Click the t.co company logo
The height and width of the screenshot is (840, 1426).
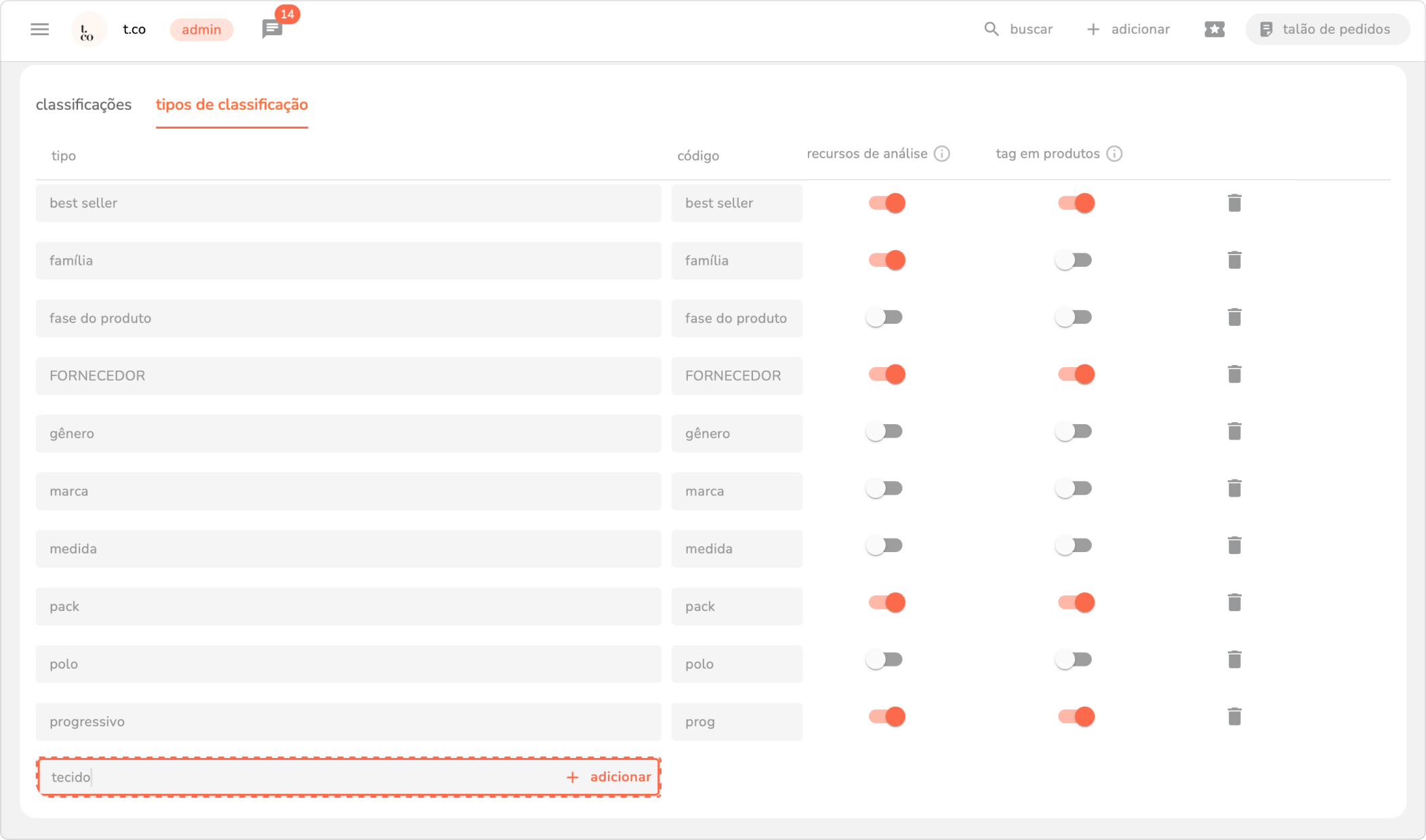tap(88, 30)
